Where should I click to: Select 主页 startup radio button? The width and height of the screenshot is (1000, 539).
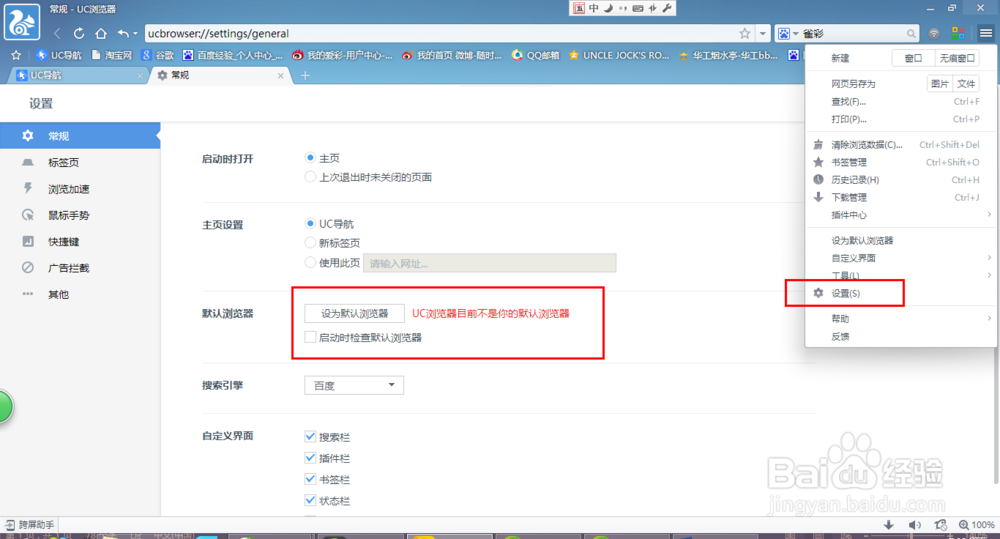pos(310,158)
